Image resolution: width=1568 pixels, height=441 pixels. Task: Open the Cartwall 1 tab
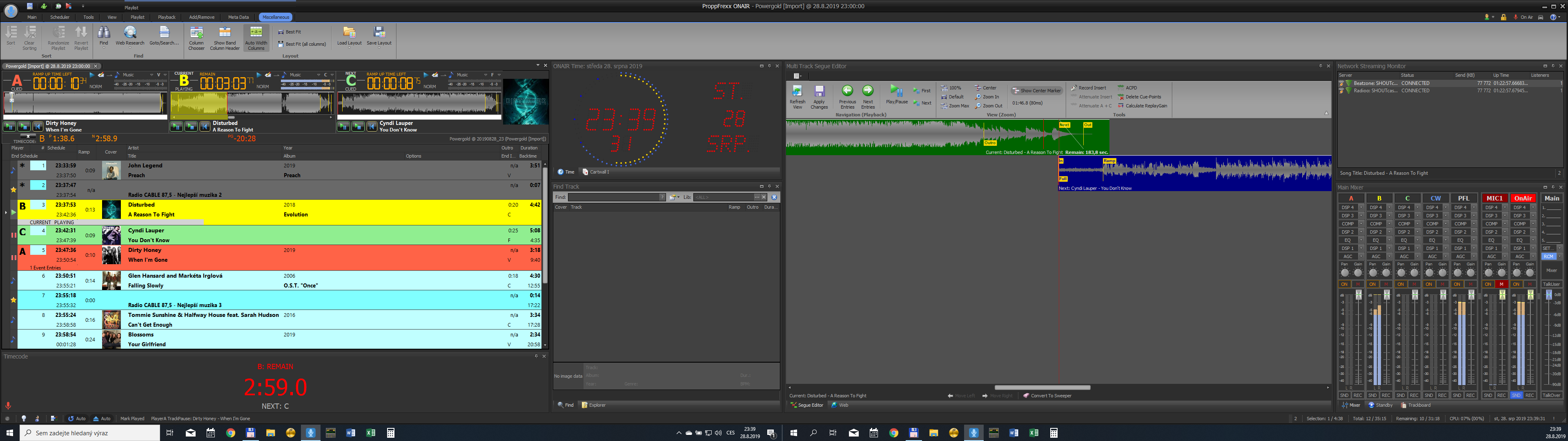pos(596,172)
